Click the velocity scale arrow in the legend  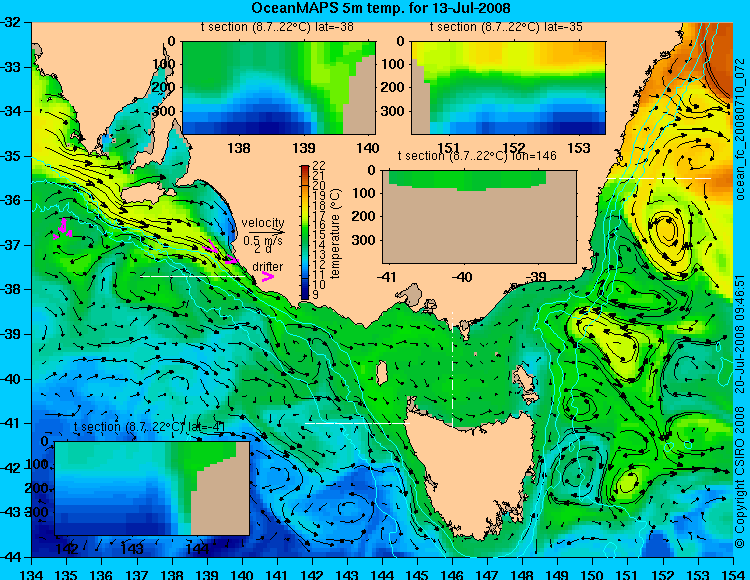pos(267,232)
